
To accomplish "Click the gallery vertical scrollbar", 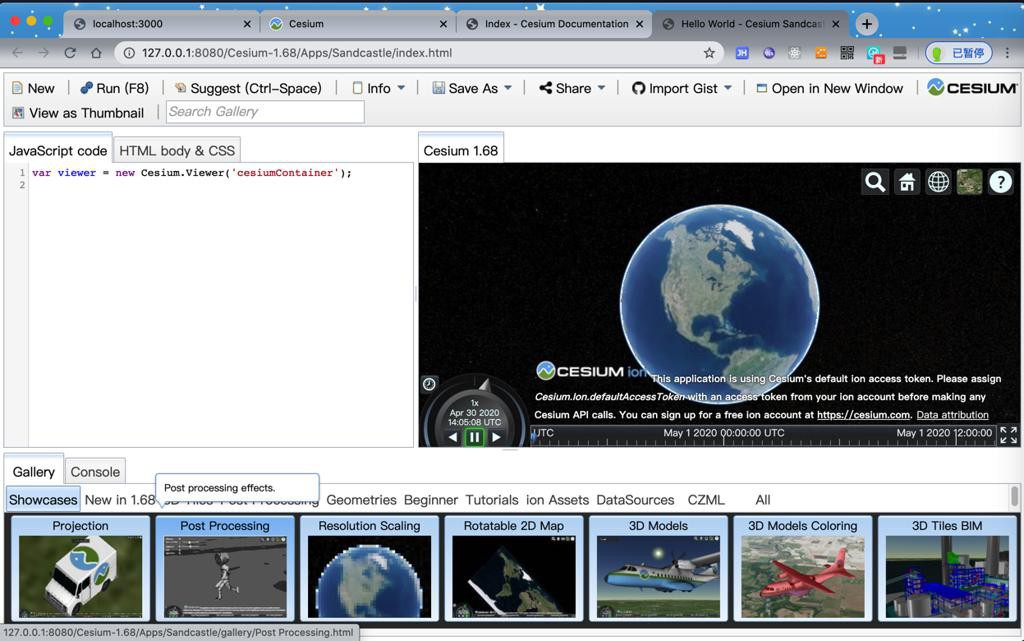I will click(1014, 496).
